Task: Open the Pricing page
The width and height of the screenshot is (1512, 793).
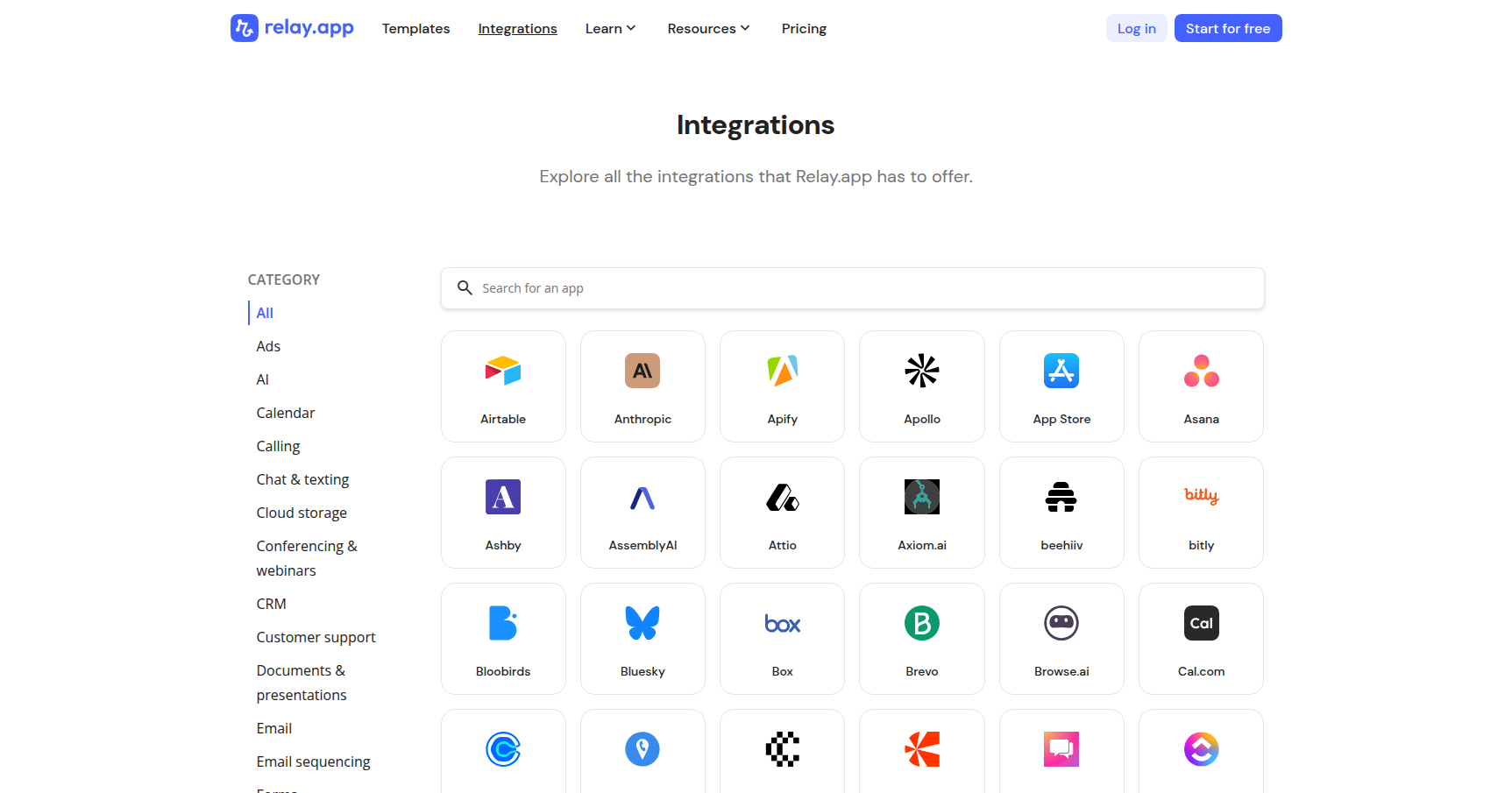Action: pos(804,29)
